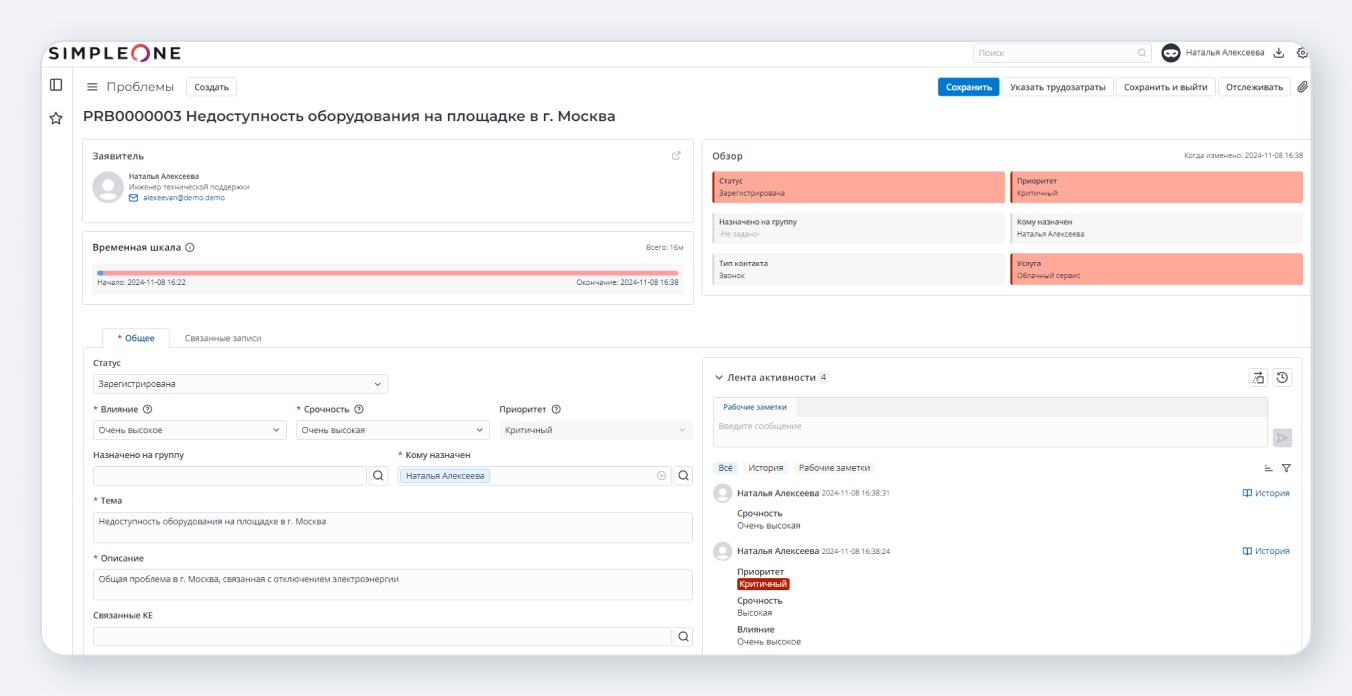Click the paperclip attachments icon
Screen dimensions: 1352x696
[x=1302, y=87]
